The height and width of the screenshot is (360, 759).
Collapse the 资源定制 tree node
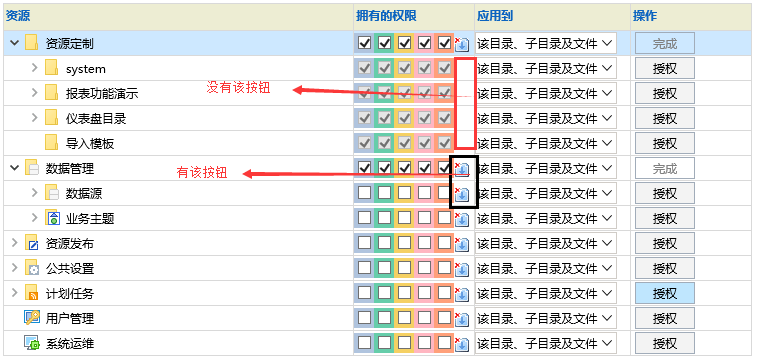click(15, 44)
